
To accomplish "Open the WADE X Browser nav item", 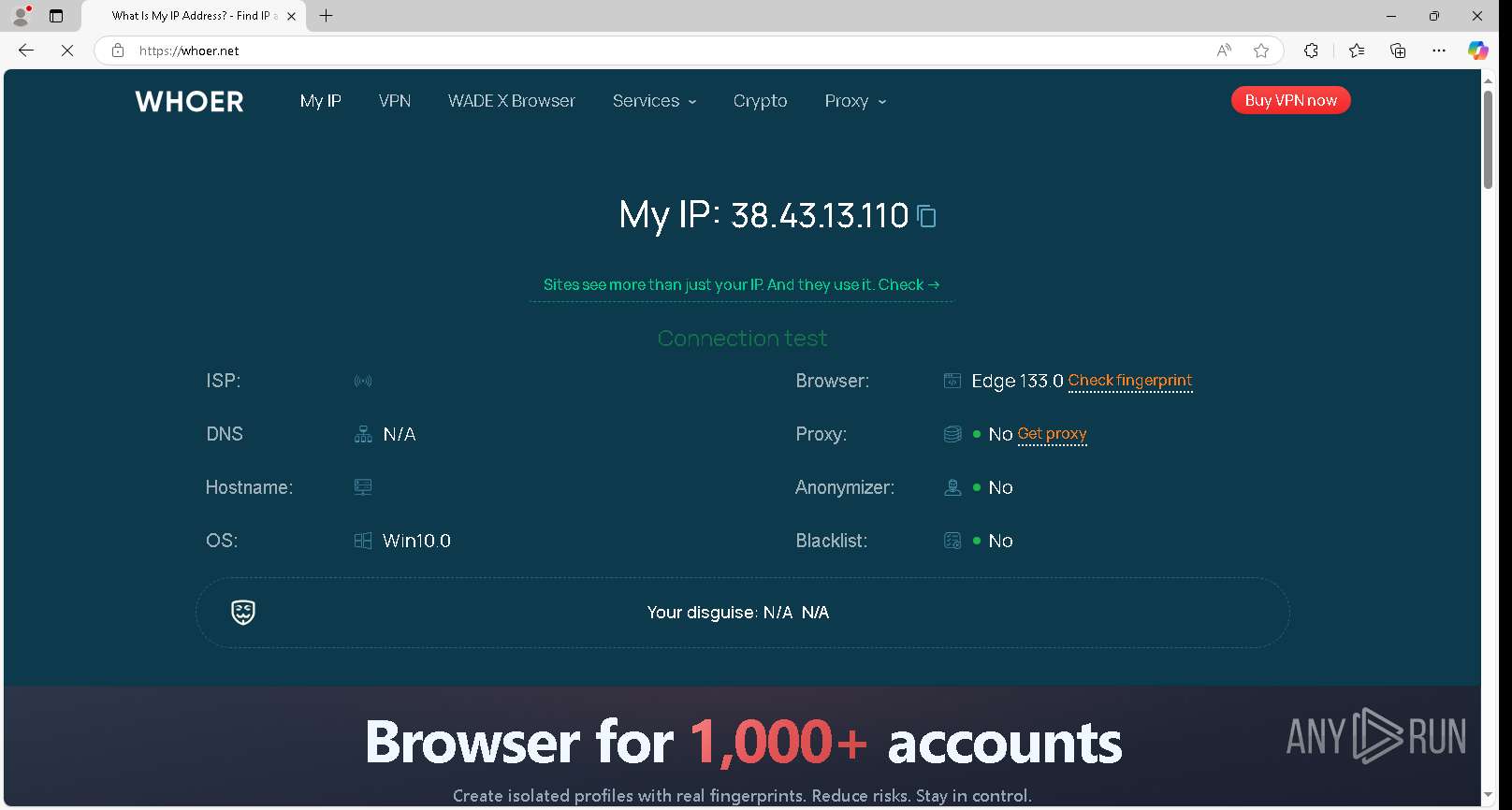I will tap(512, 101).
